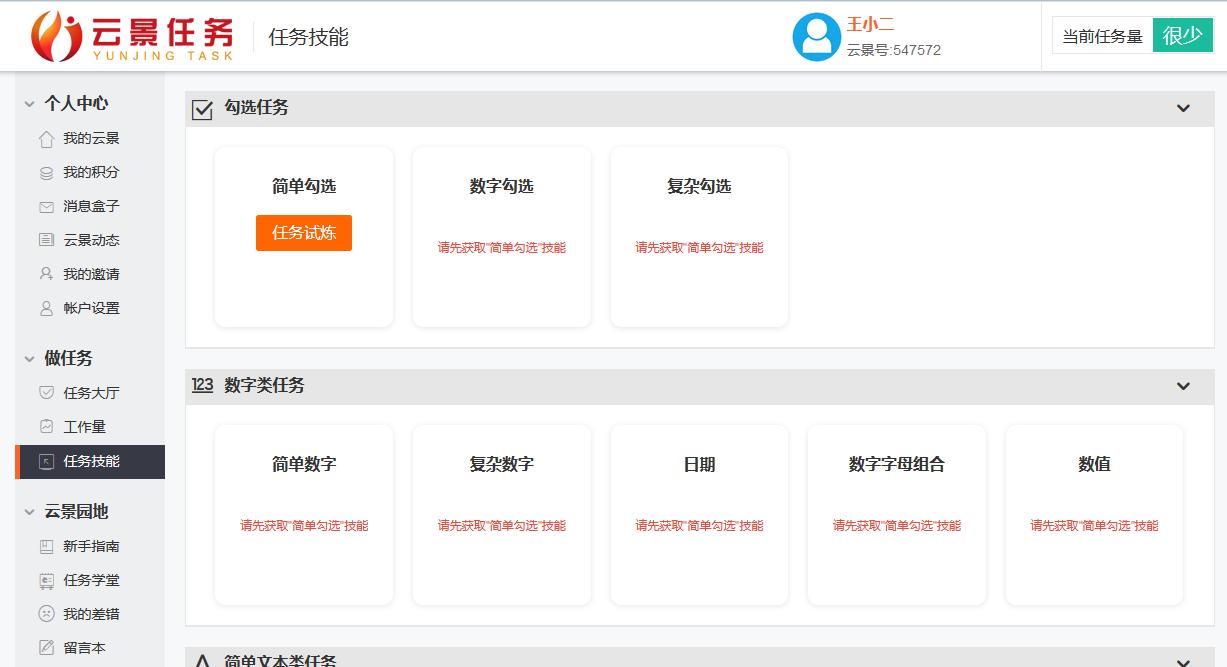Select the 云景动态 news icon

[x=46, y=240]
